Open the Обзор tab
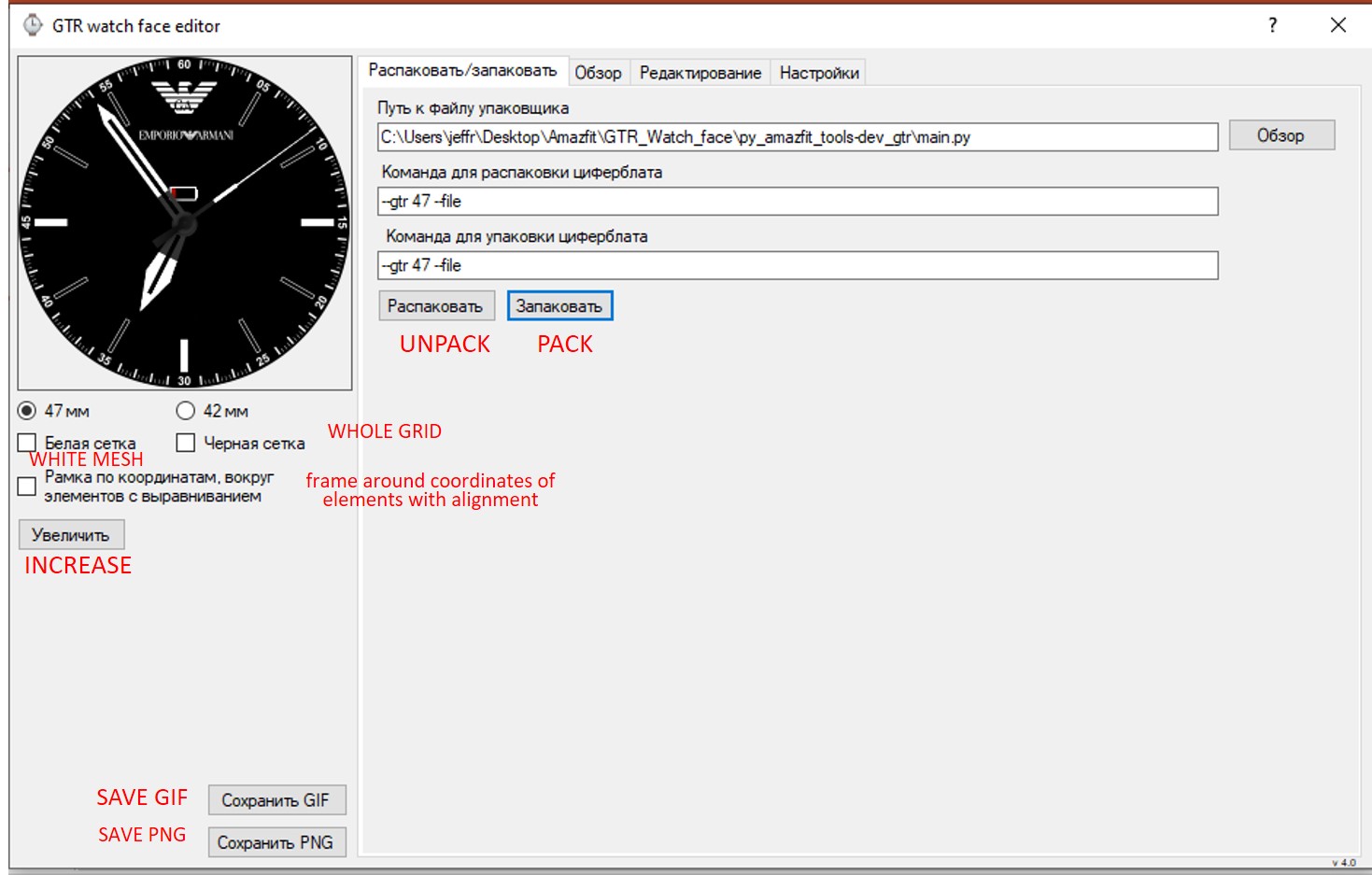Image resolution: width=1372 pixels, height=875 pixels. 598,73
